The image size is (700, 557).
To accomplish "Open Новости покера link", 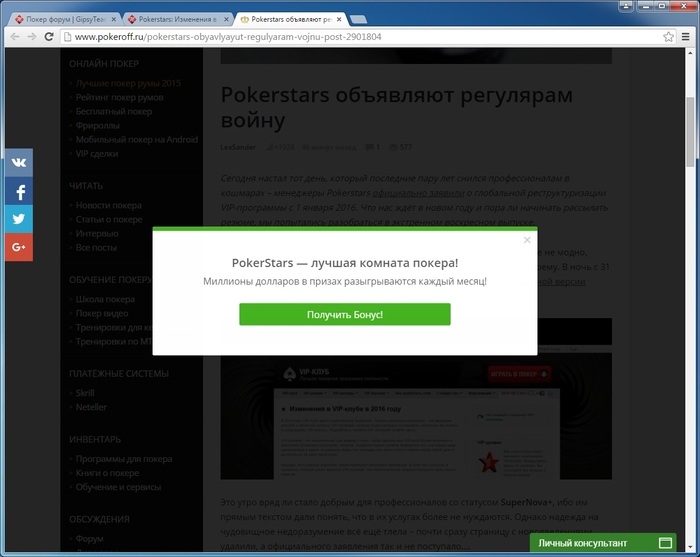I will click(x=108, y=205).
